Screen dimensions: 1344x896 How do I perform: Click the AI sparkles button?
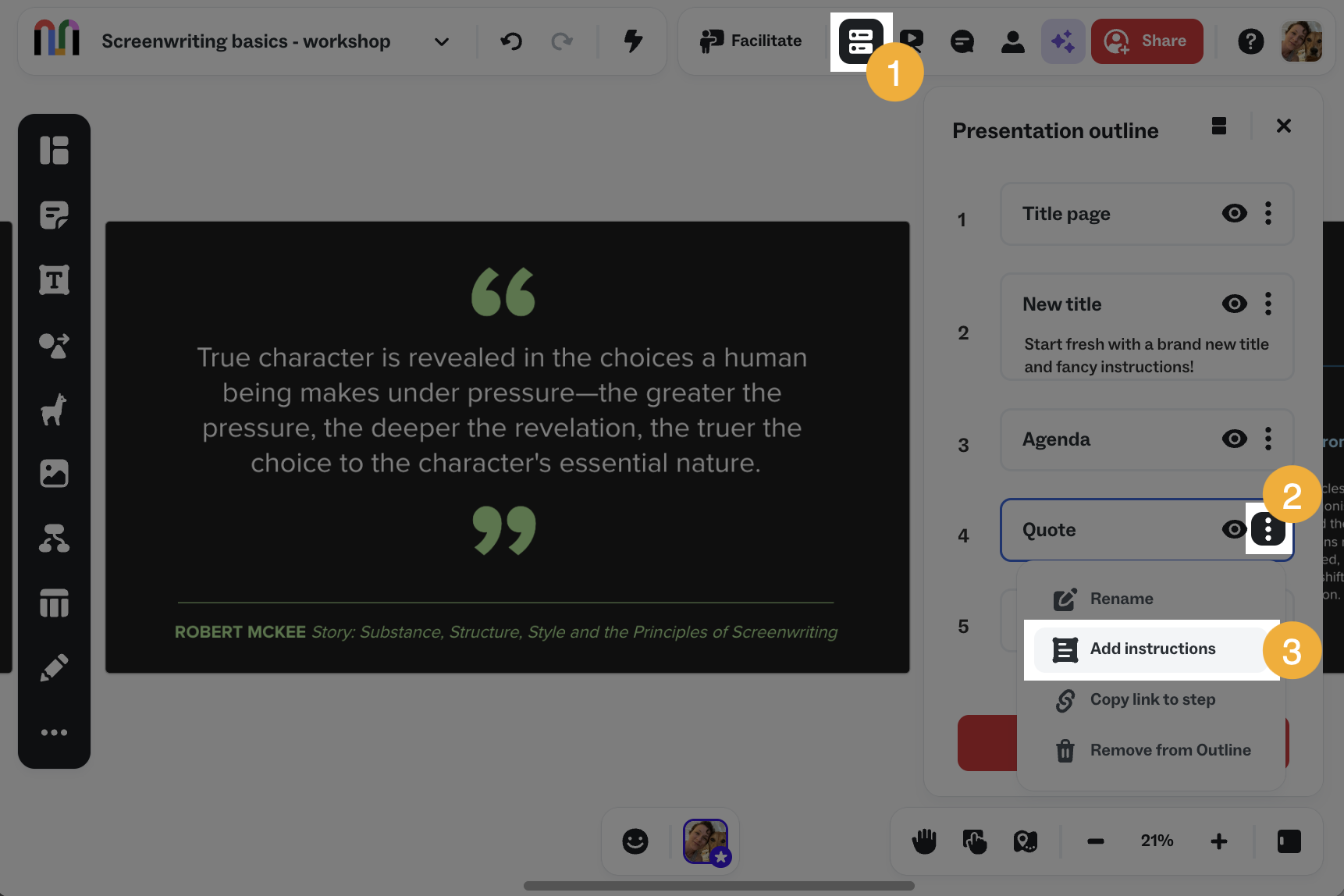coord(1062,41)
